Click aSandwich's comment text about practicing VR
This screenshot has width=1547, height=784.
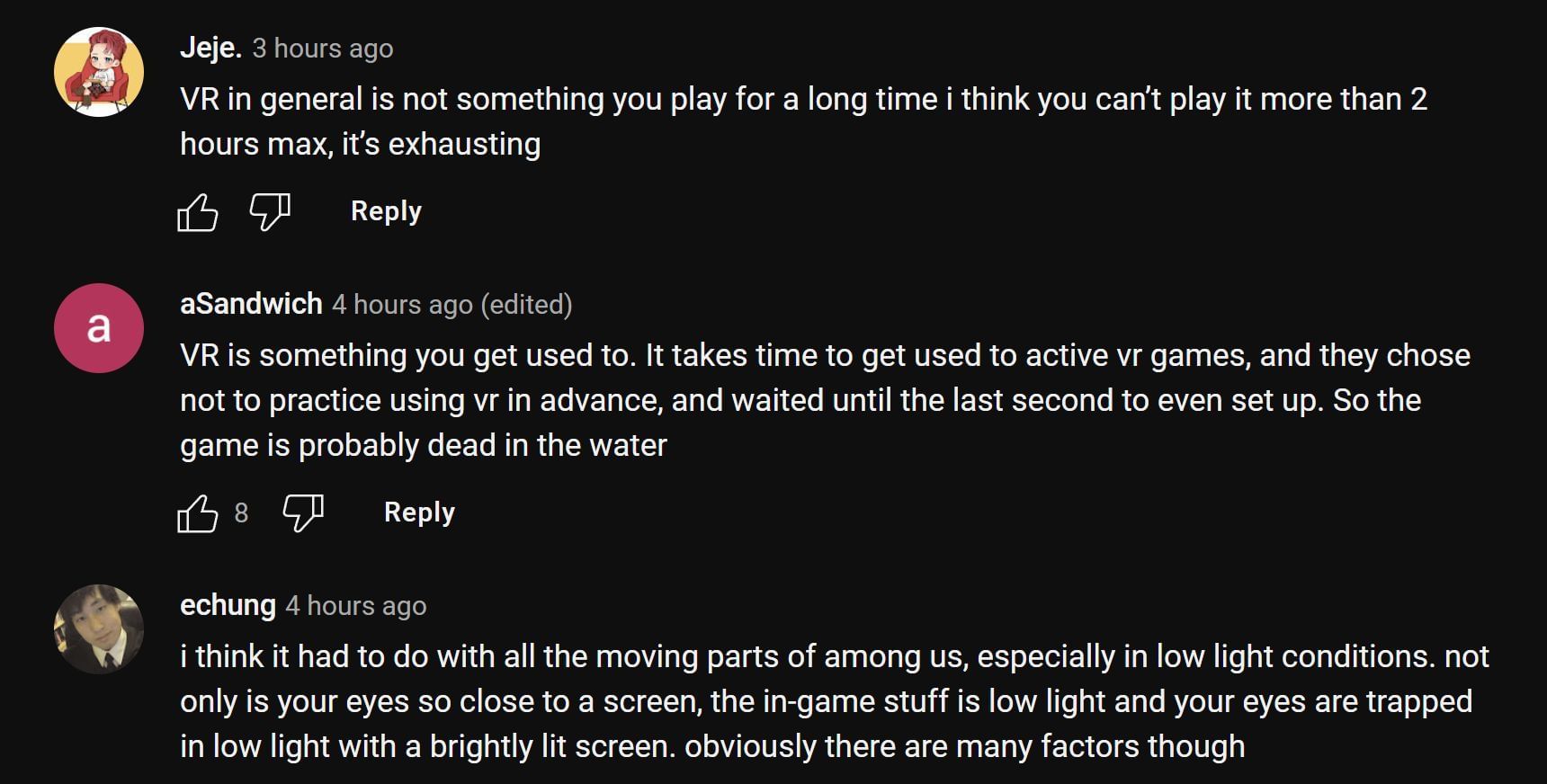coord(824,400)
